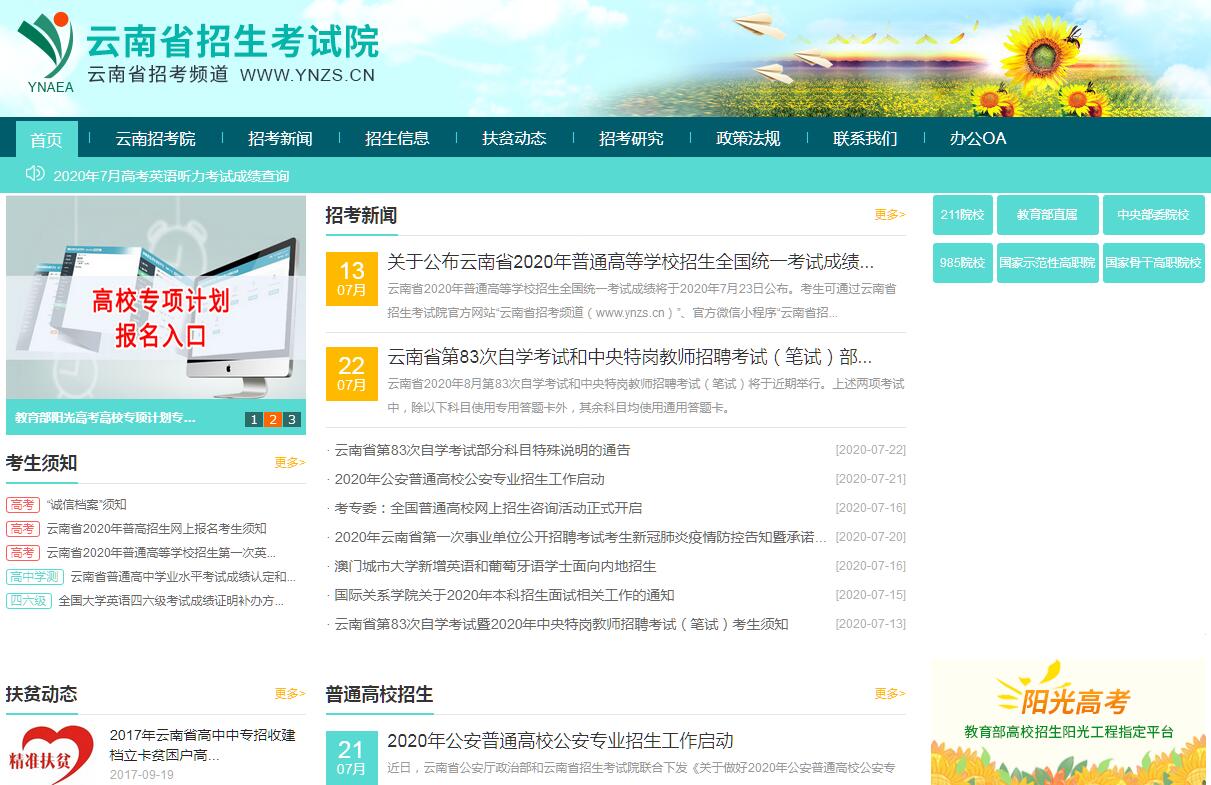
Task: Click the teal 21 July date badge
Action: pyautogui.click(x=351, y=757)
